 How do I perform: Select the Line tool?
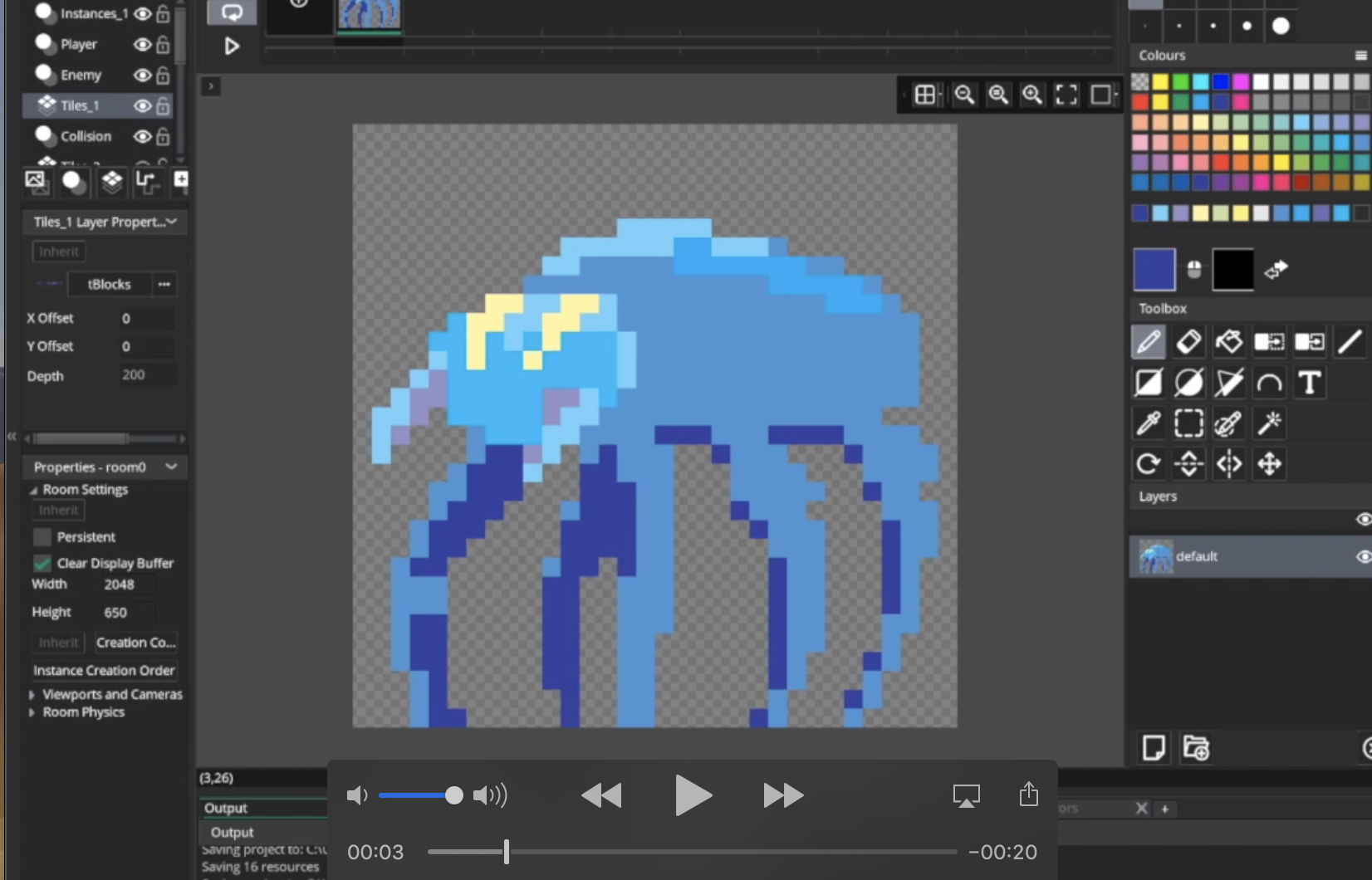click(x=1350, y=341)
